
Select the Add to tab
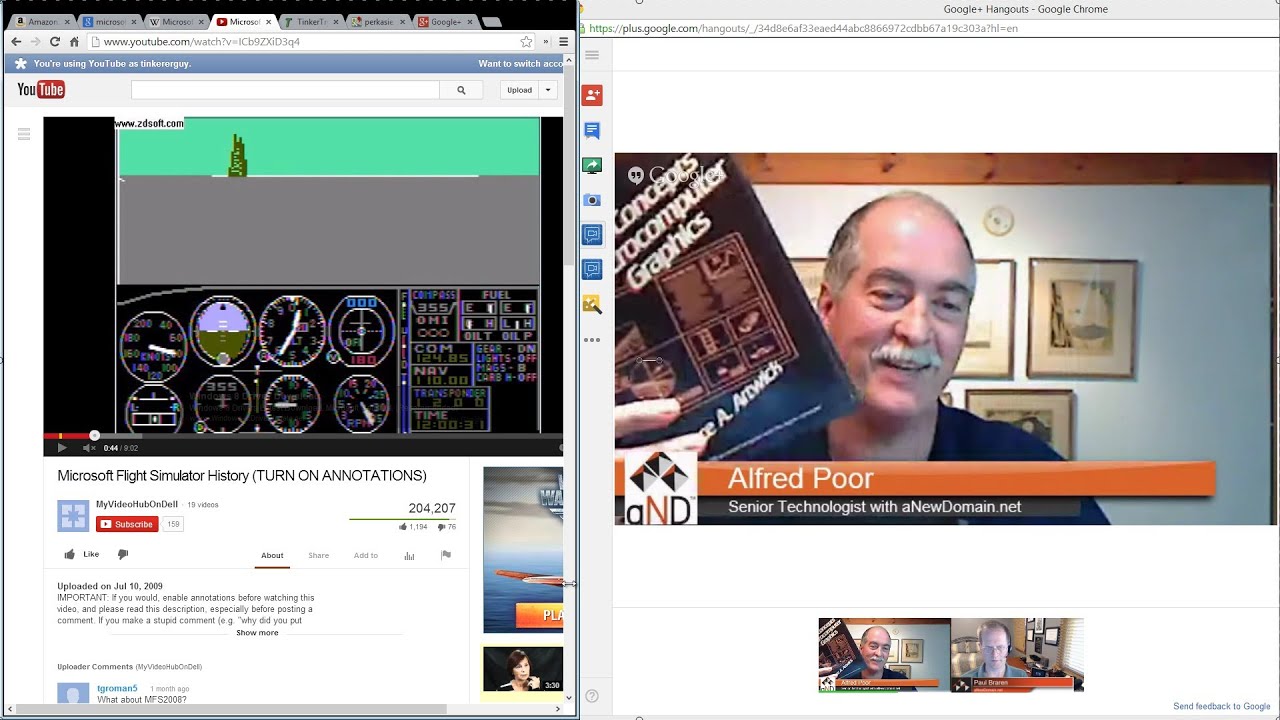(x=365, y=555)
